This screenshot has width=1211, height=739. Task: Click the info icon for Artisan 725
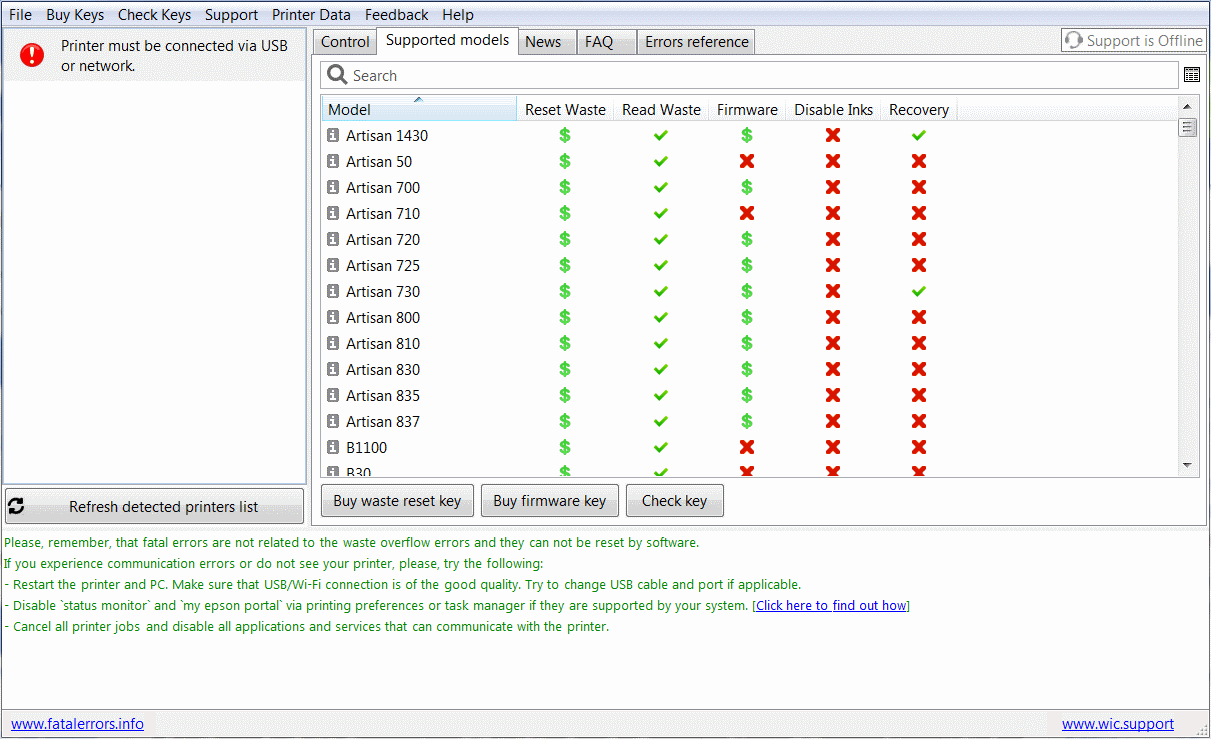click(x=333, y=266)
